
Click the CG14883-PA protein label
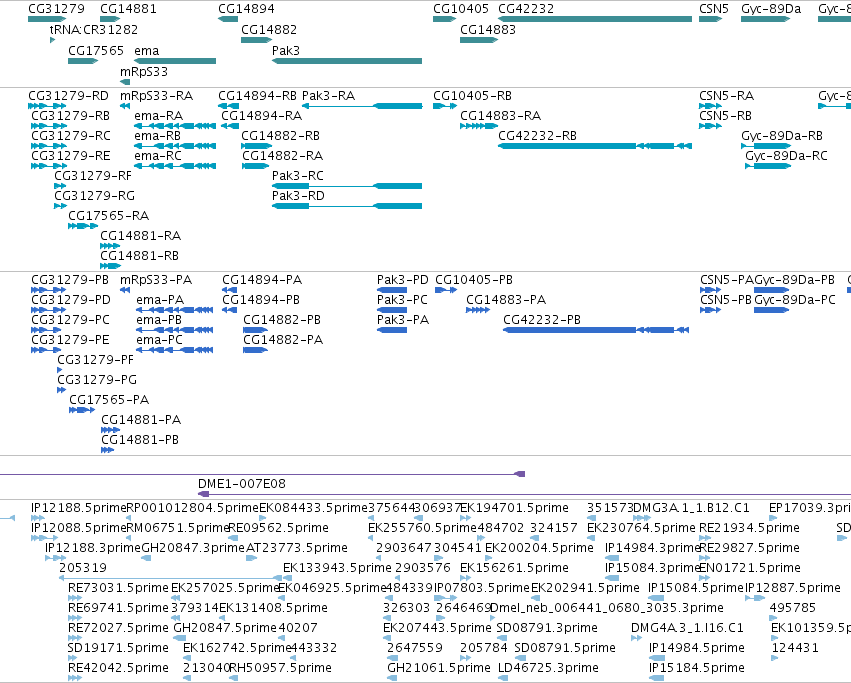pos(506,300)
